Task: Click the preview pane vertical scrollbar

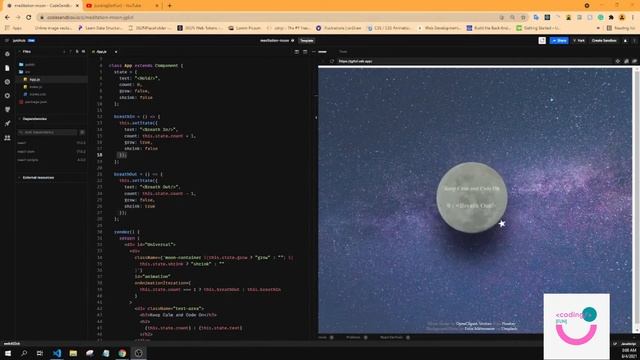Action: click(x=636, y=200)
